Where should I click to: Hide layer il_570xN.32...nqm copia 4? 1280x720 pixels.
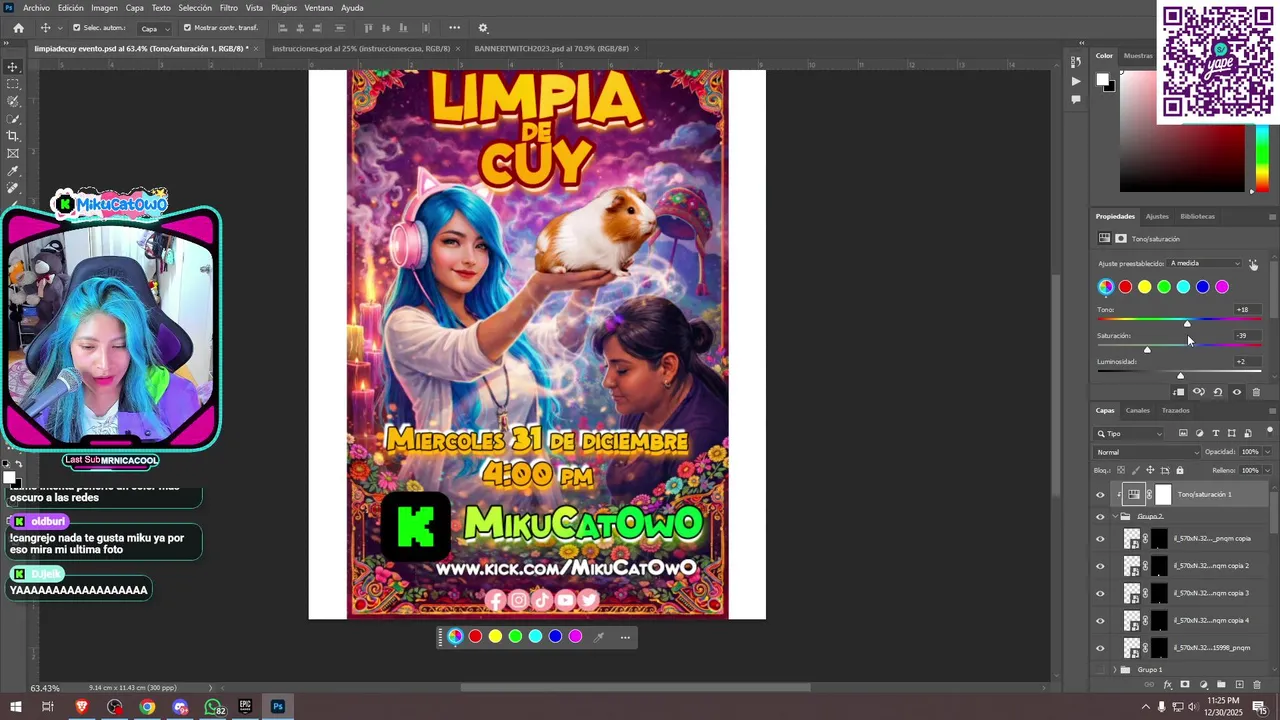click(1100, 620)
